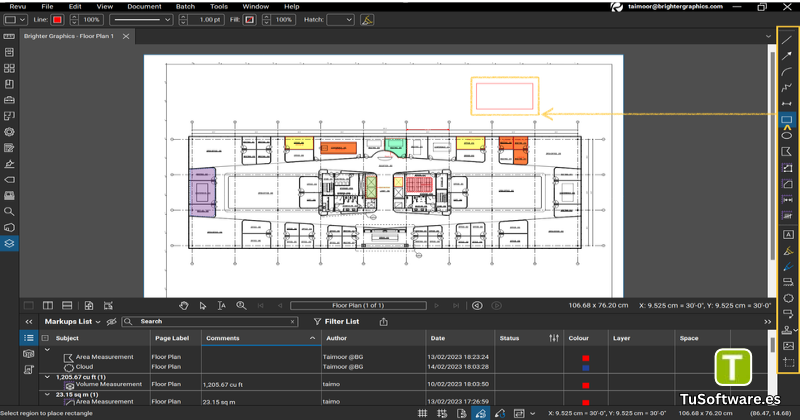Toggle snap to grid in status bar
The width and height of the screenshot is (800, 420).
coord(442,413)
